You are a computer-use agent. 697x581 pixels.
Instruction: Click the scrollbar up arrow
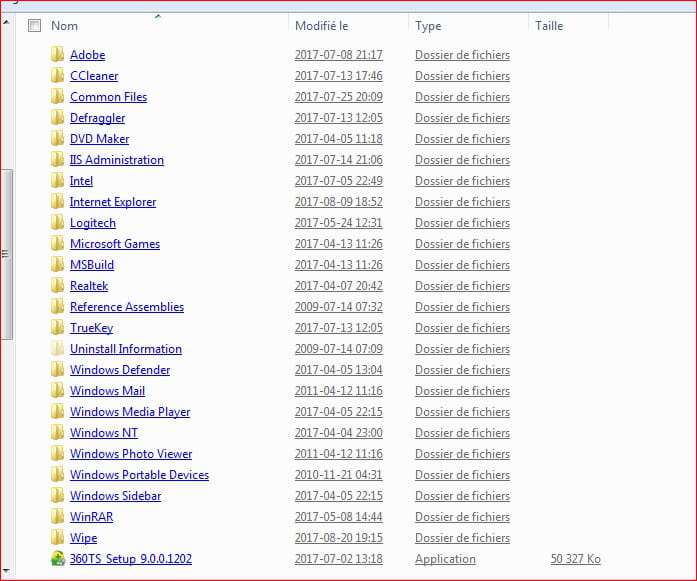[x=7, y=21]
